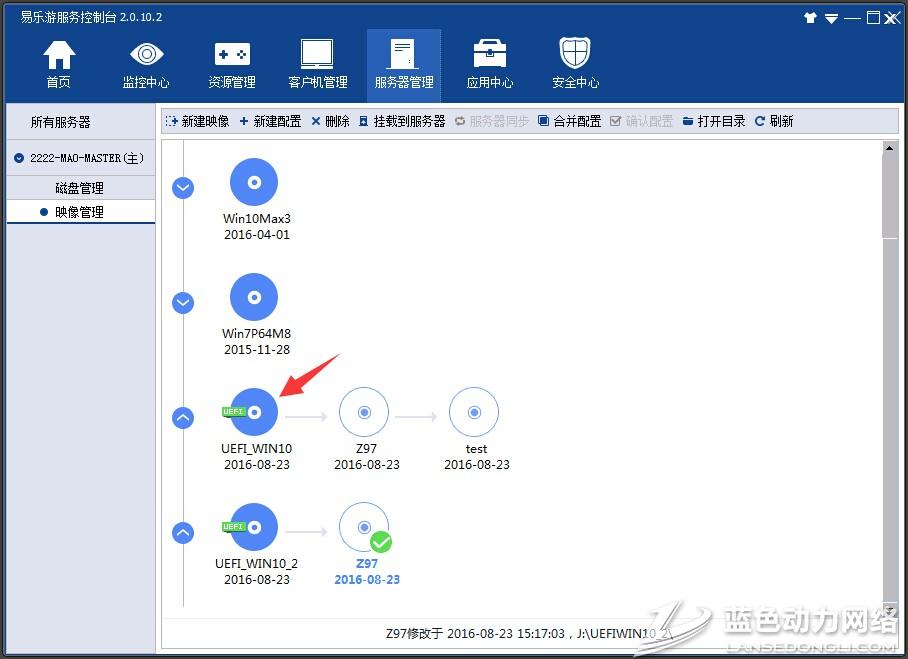
Task: Open the 资源管理 resource management
Action: [232, 64]
